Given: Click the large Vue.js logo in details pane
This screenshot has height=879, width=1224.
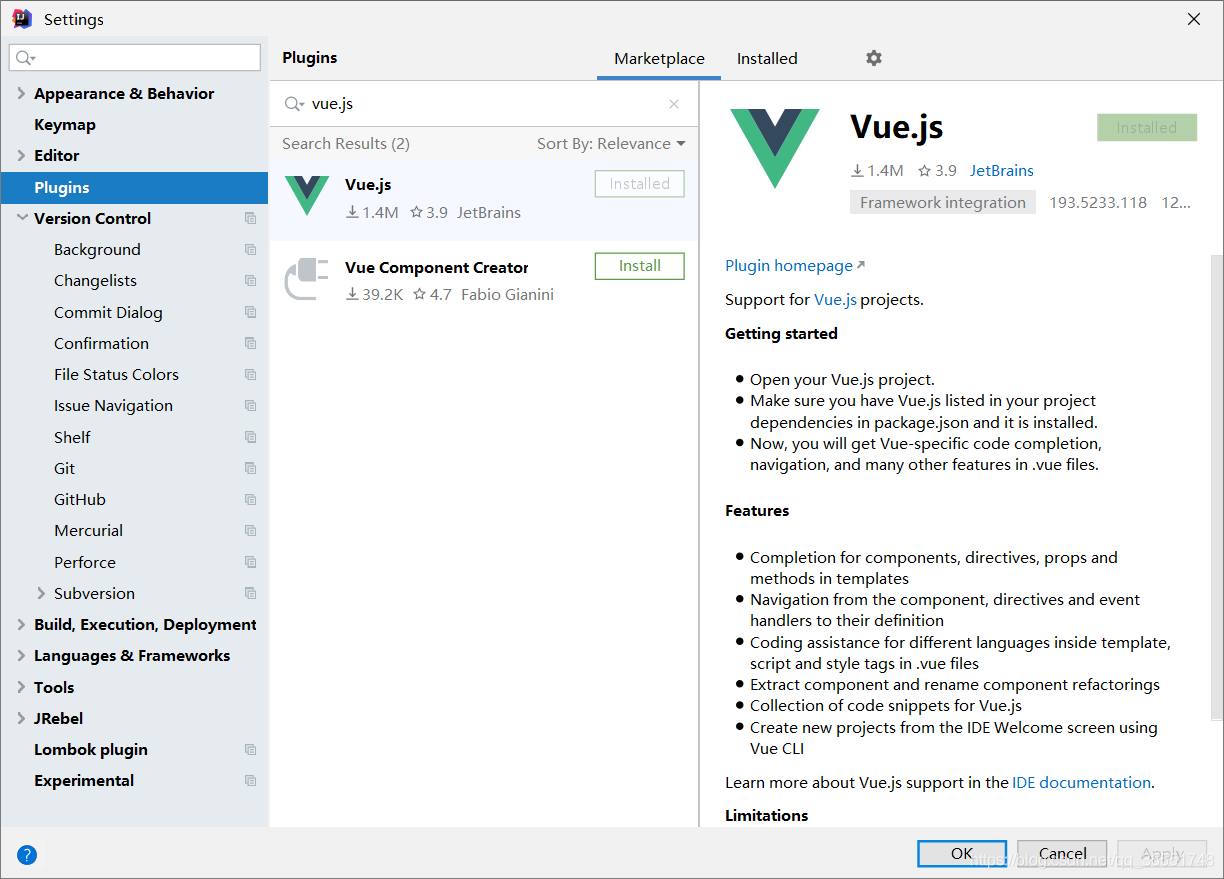Looking at the screenshot, I should [x=775, y=148].
